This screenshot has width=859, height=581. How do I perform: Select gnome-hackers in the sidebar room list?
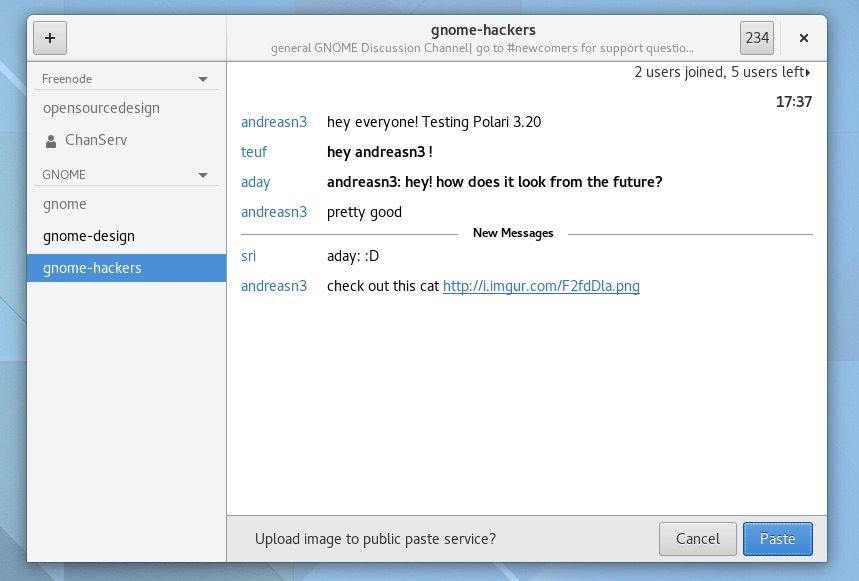pos(127,268)
